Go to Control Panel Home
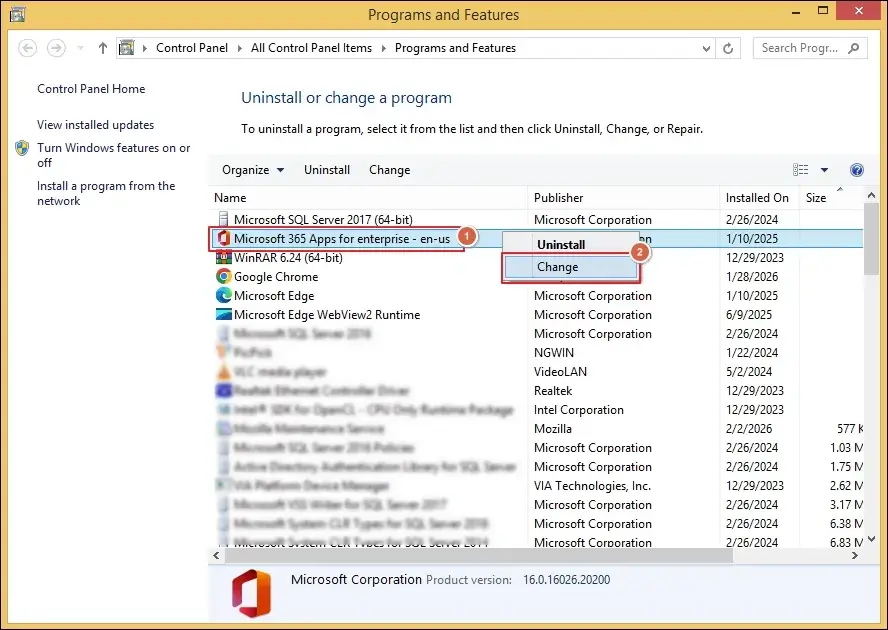This screenshot has width=888, height=630. pyautogui.click(x=91, y=89)
